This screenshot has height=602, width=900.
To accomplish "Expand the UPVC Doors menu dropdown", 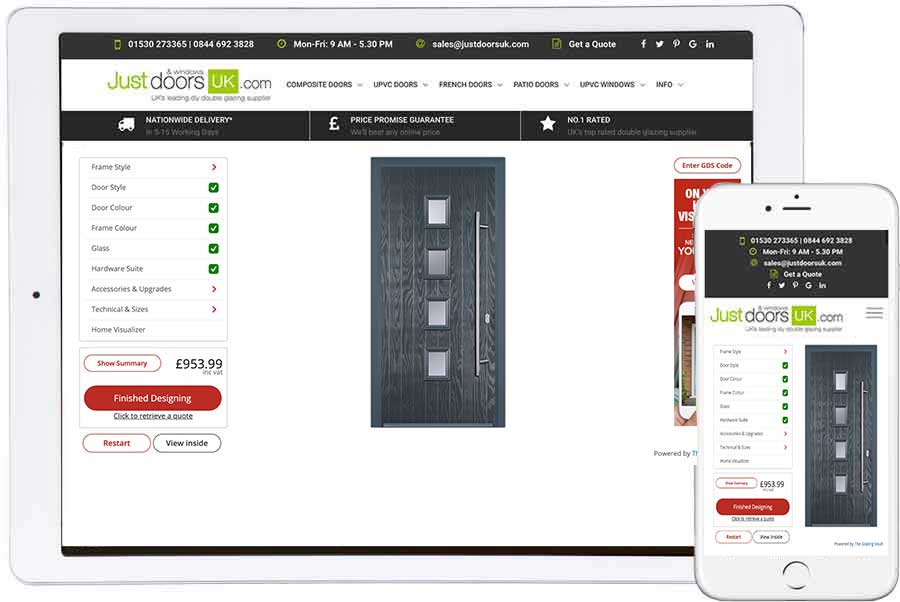I will pos(397,85).
